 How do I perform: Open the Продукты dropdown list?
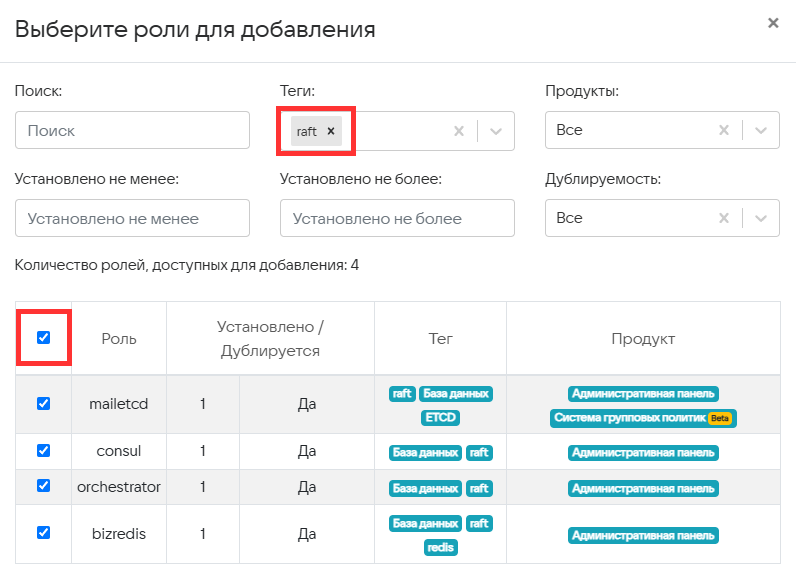pyautogui.click(x=762, y=131)
